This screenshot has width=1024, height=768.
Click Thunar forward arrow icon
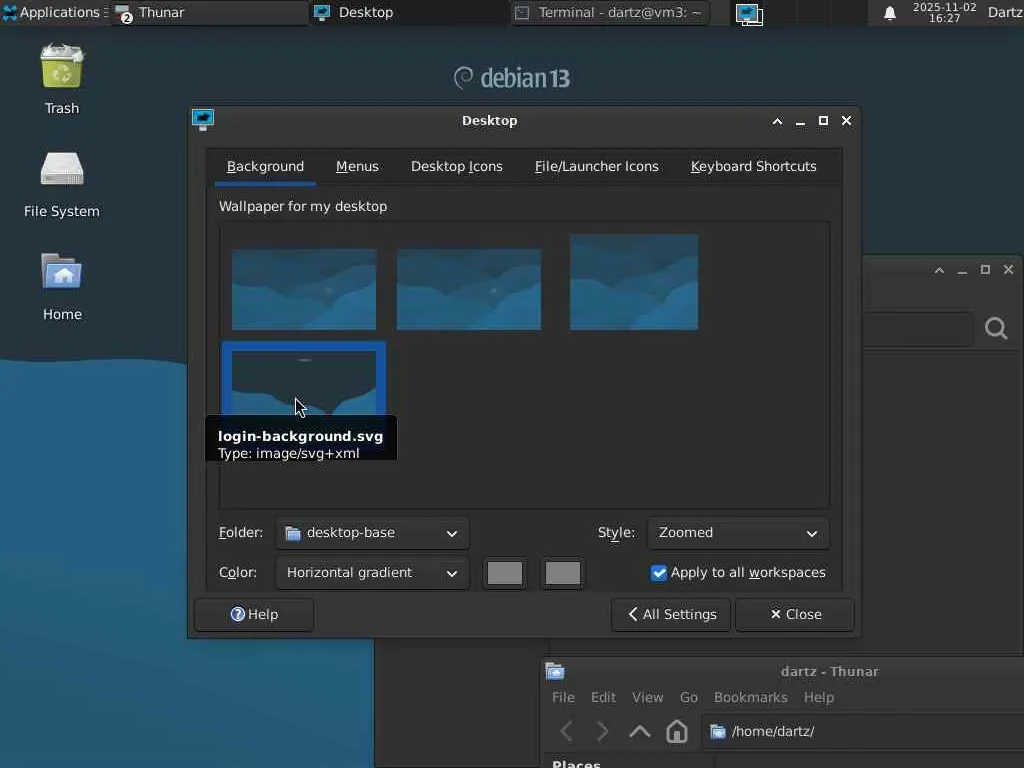point(603,731)
